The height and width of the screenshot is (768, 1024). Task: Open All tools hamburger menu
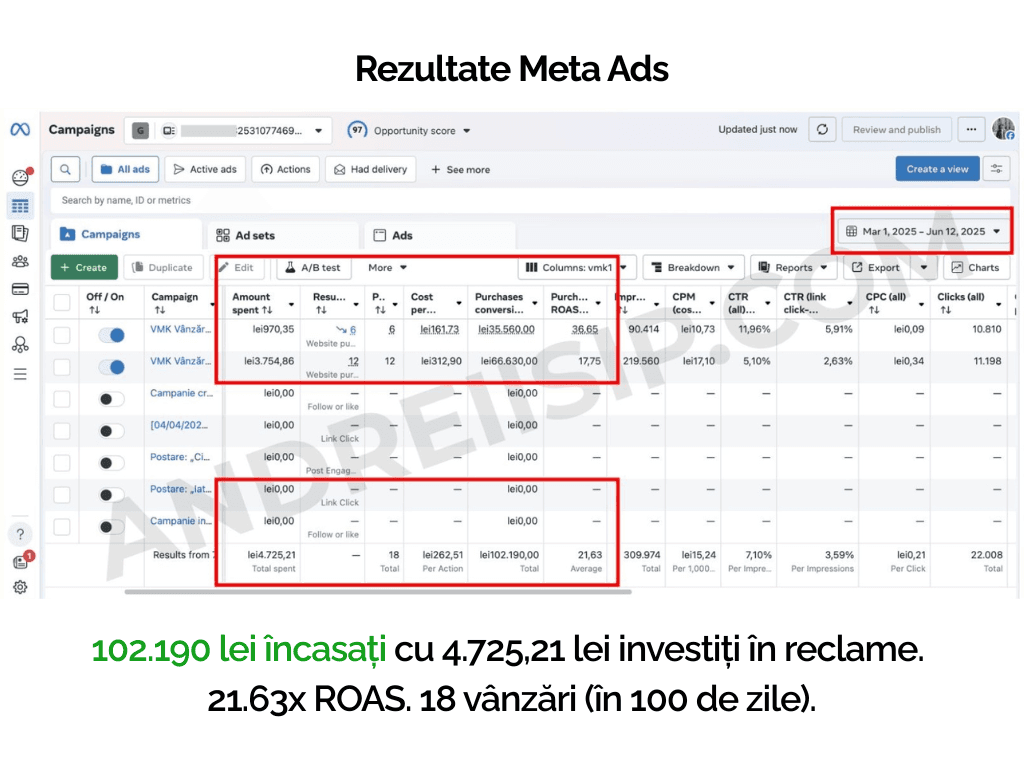click(20, 374)
